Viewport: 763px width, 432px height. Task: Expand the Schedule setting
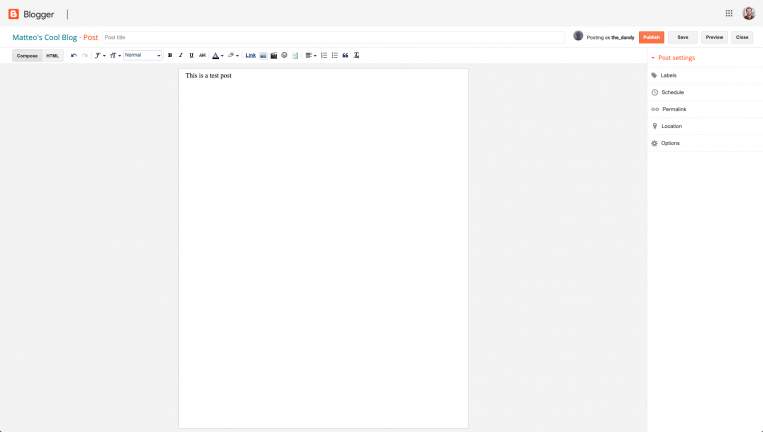pyautogui.click(x=705, y=92)
